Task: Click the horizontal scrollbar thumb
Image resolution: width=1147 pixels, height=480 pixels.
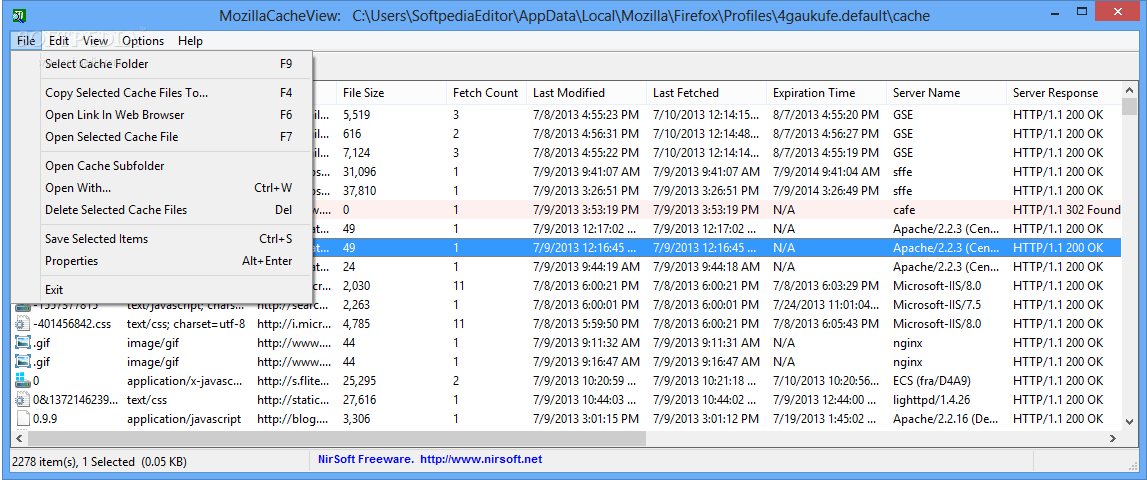Action: (x=337, y=438)
